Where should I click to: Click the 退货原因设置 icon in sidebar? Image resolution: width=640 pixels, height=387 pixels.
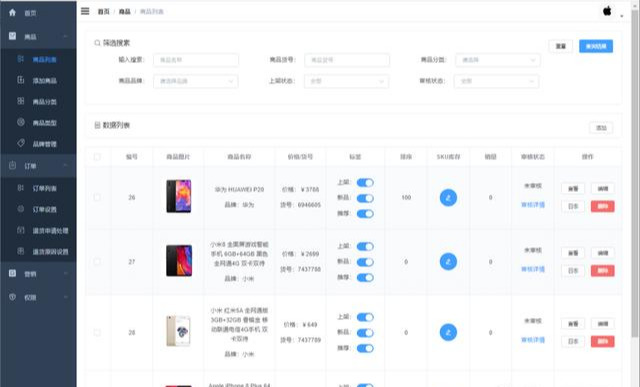click(x=20, y=251)
